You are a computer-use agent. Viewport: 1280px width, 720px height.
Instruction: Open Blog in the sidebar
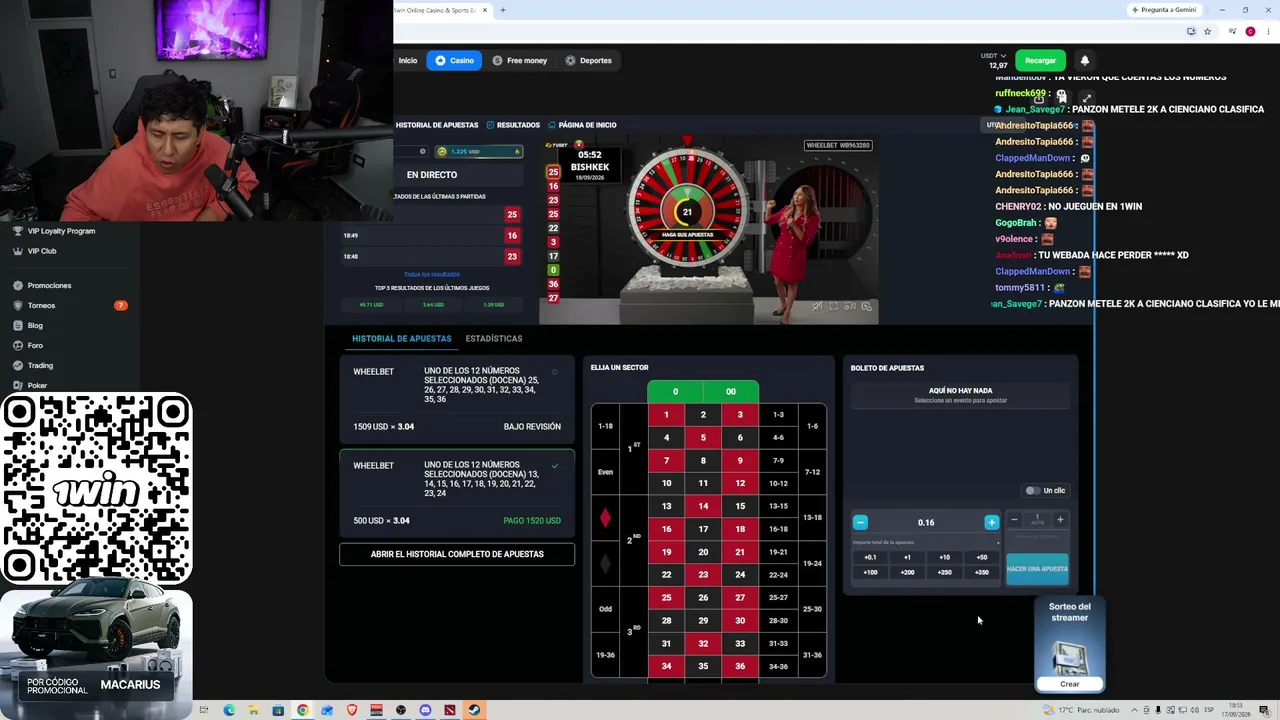tap(35, 325)
